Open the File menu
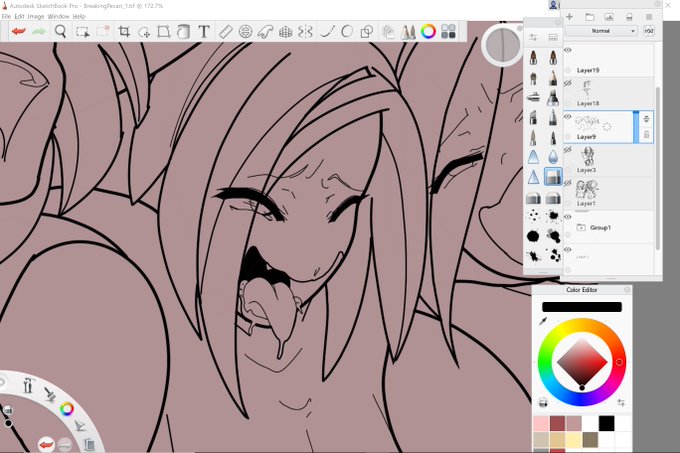680x453 pixels. [x=6, y=16]
